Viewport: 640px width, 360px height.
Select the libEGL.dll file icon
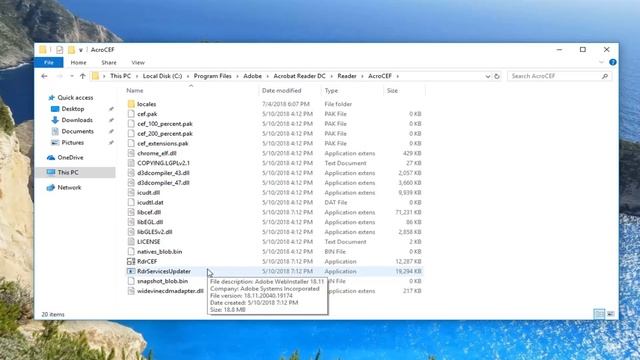pos(131,222)
